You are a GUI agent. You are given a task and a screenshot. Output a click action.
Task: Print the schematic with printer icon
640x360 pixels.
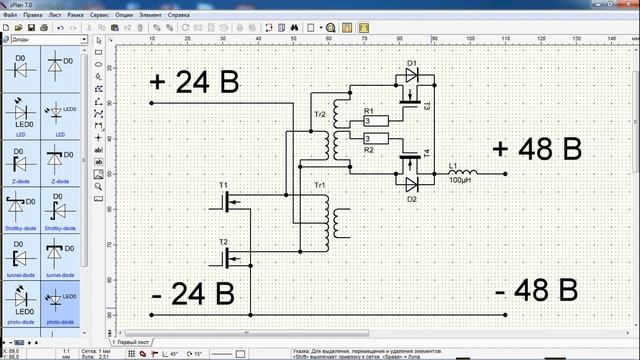44,28
